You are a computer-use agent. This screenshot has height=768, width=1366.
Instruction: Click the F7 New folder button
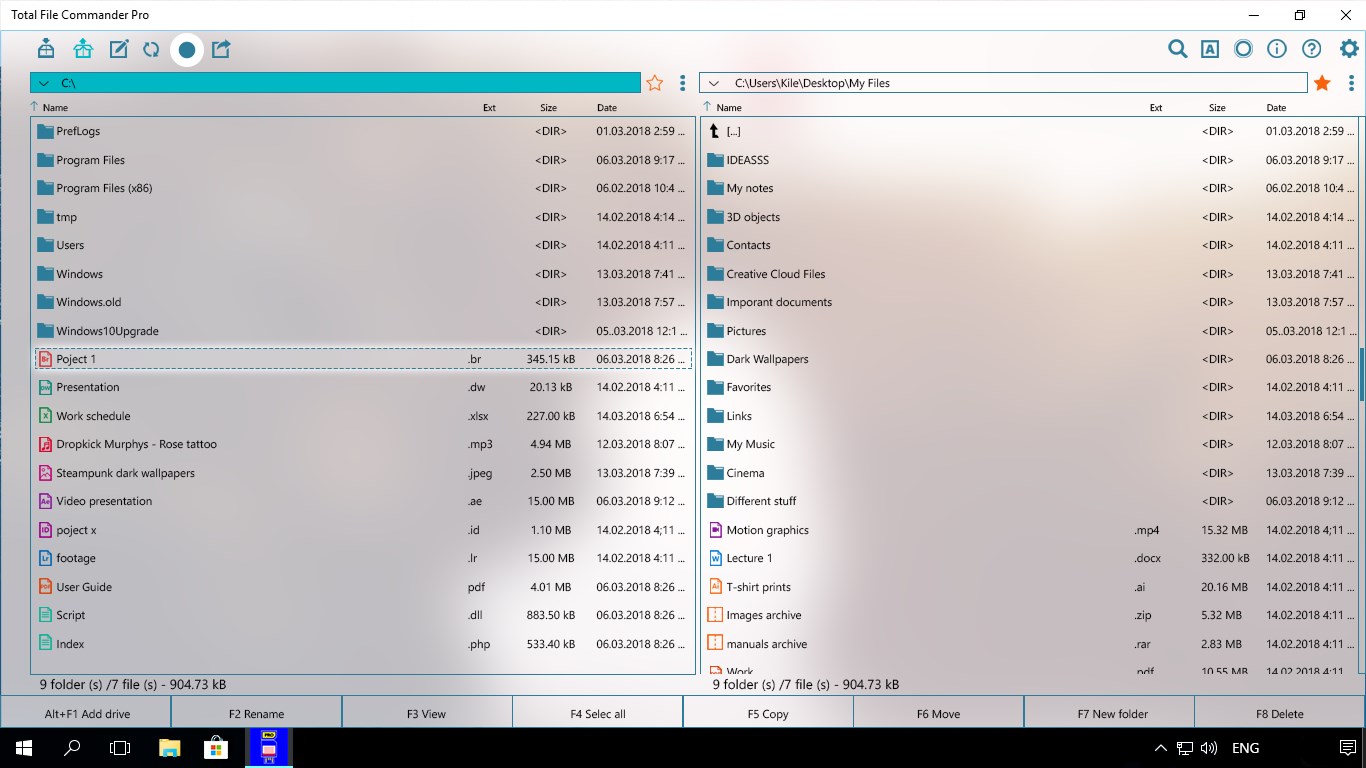[1112, 713]
